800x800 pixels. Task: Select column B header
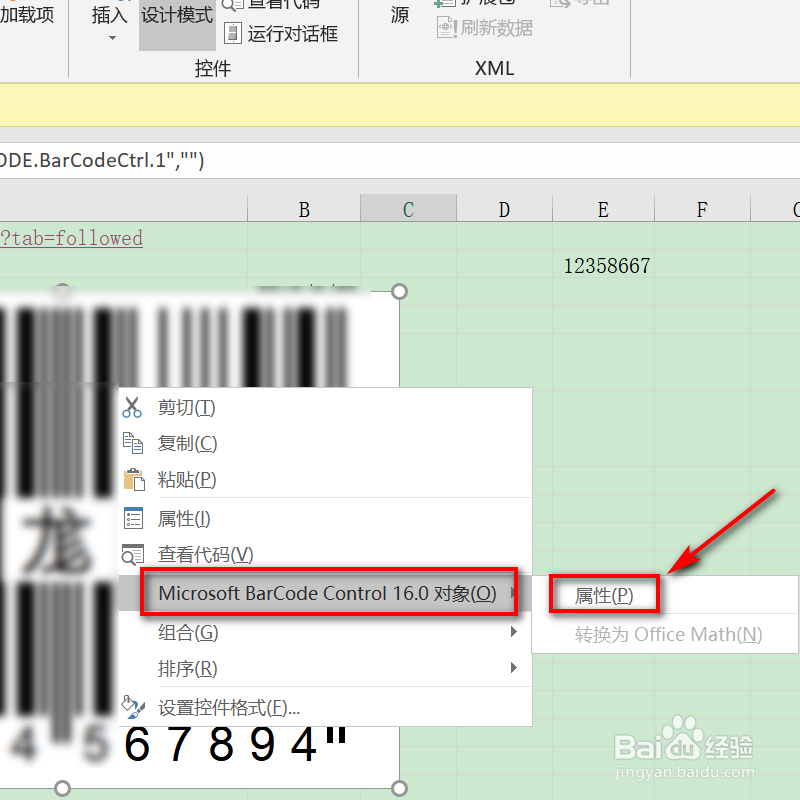(304, 209)
